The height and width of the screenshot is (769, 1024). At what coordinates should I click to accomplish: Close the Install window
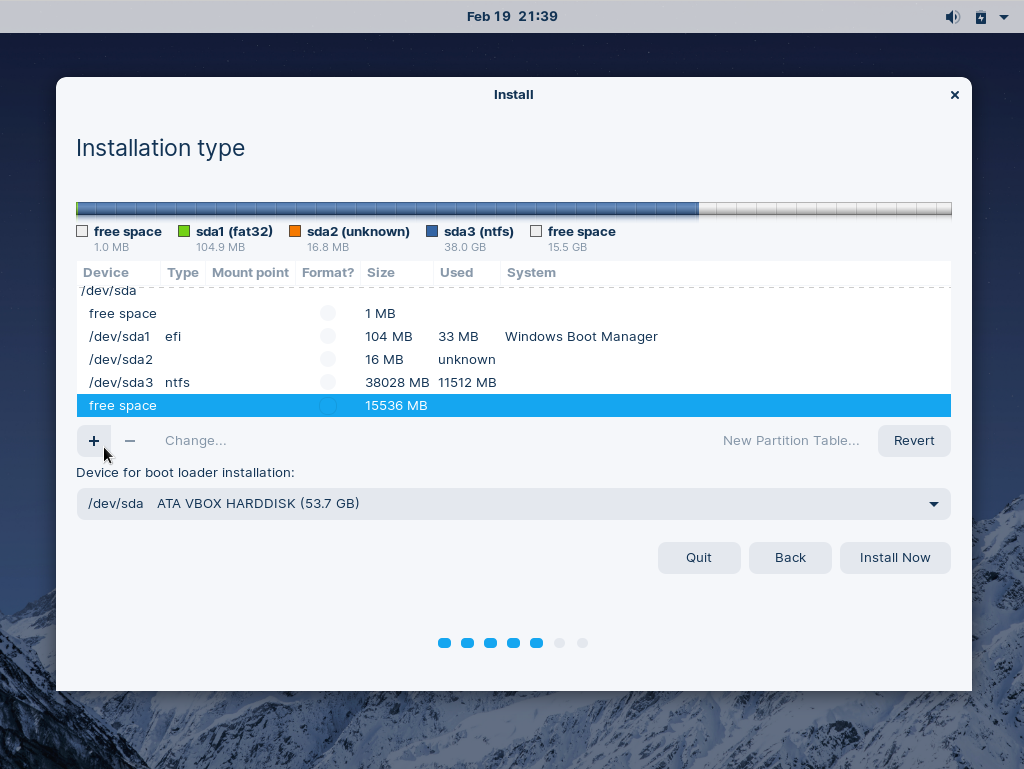[x=954, y=95]
